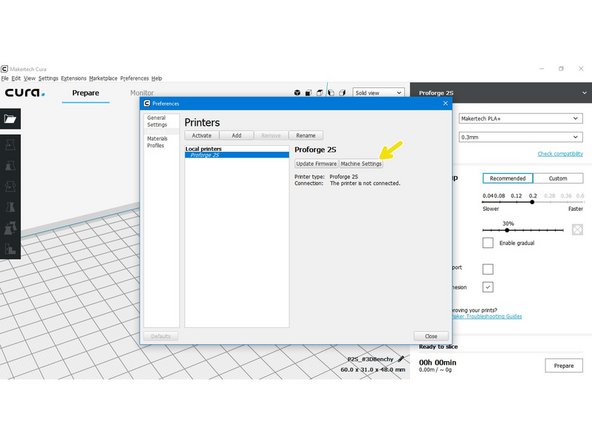The height and width of the screenshot is (444, 592).
Task: Open the Settings menu
Action: tap(48, 79)
